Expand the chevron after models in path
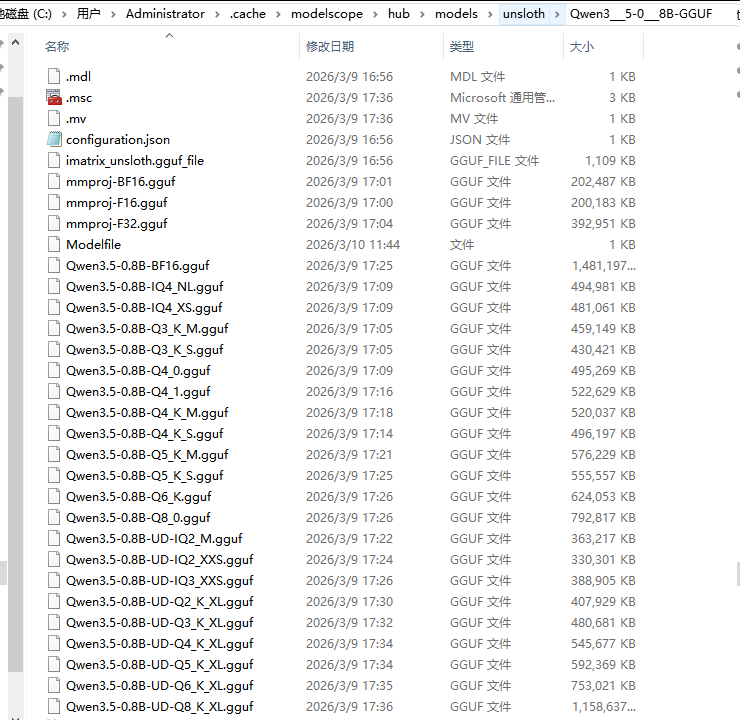 click(490, 14)
